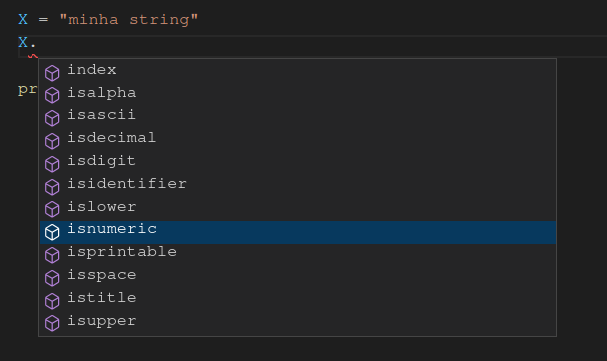The width and height of the screenshot is (607, 361).
Task: Click the method icon next to isalpha
Action: [x=52, y=95]
